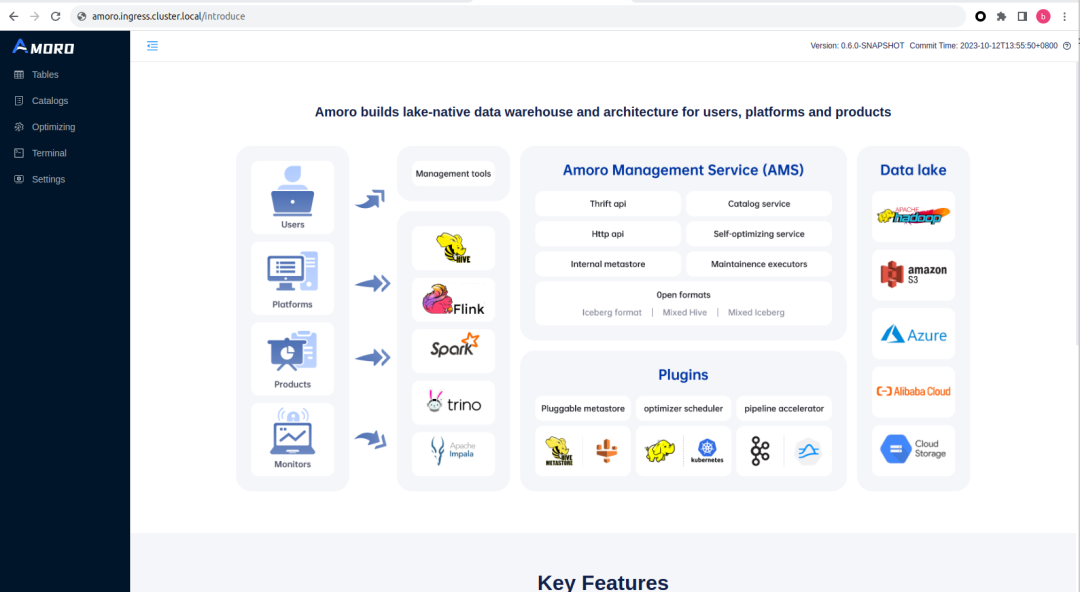Click the Amazon S3 logo
Image resolution: width=1080 pixels, height=592 pixels.
913,274
